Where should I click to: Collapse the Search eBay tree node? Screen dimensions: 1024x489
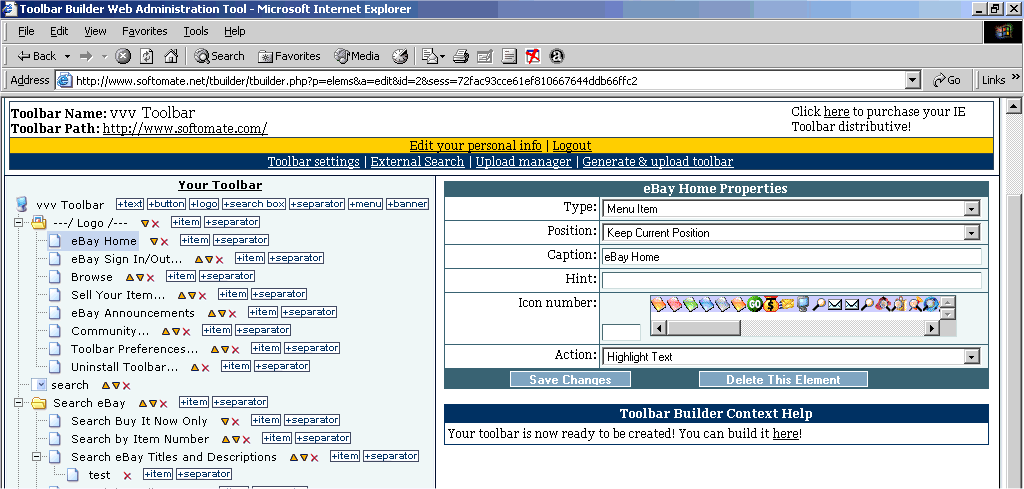click(18, 403)
